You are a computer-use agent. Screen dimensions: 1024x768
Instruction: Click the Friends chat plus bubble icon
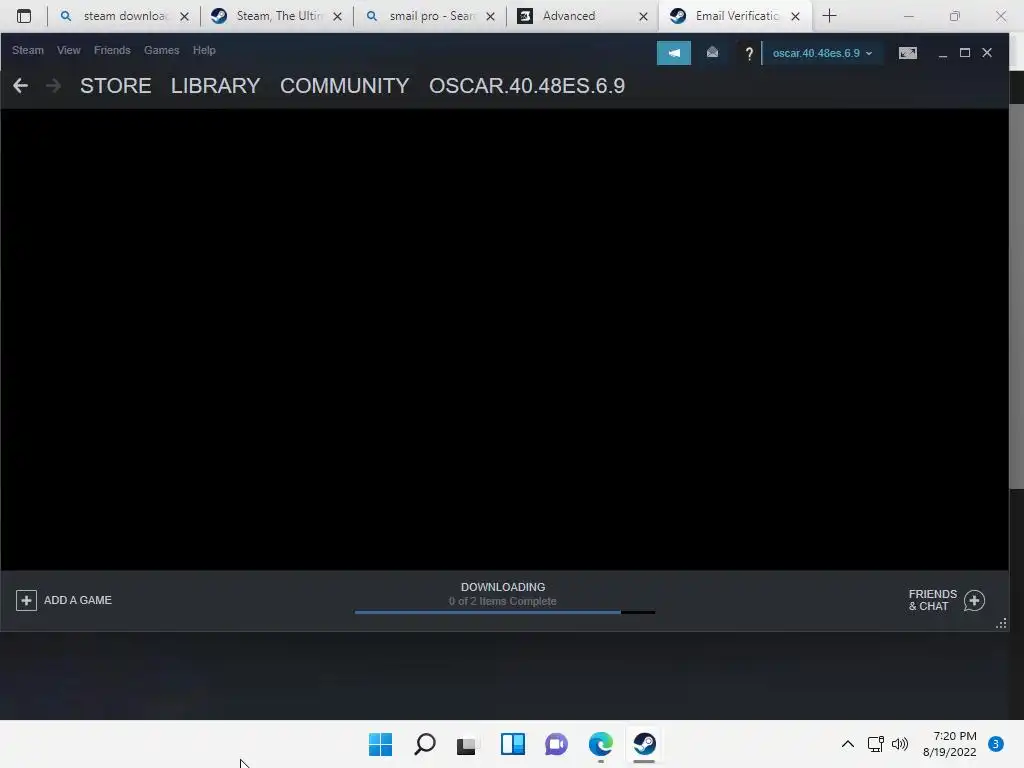point(974,601)
